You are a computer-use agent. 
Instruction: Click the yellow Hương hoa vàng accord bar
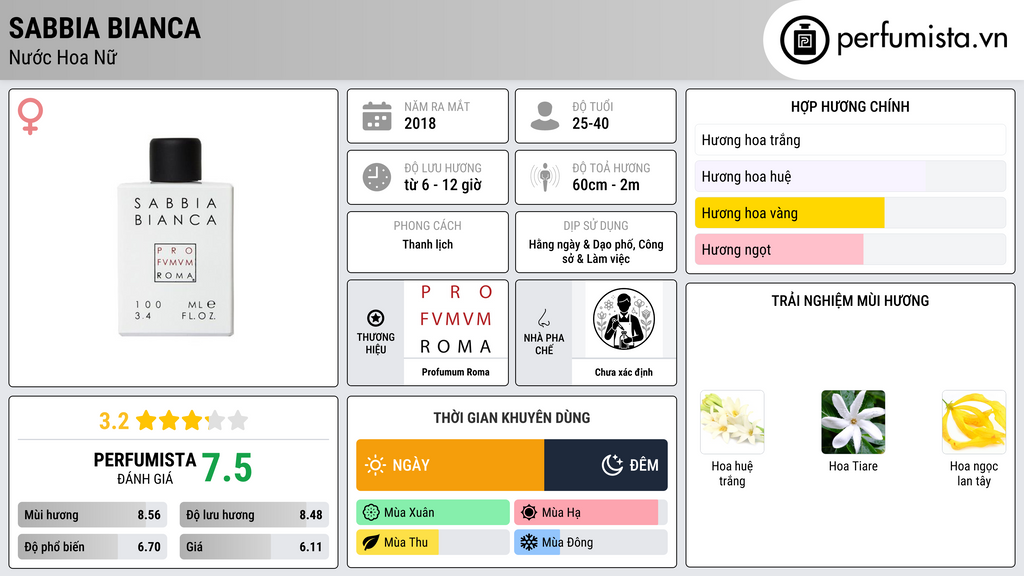tap(850, 213)
